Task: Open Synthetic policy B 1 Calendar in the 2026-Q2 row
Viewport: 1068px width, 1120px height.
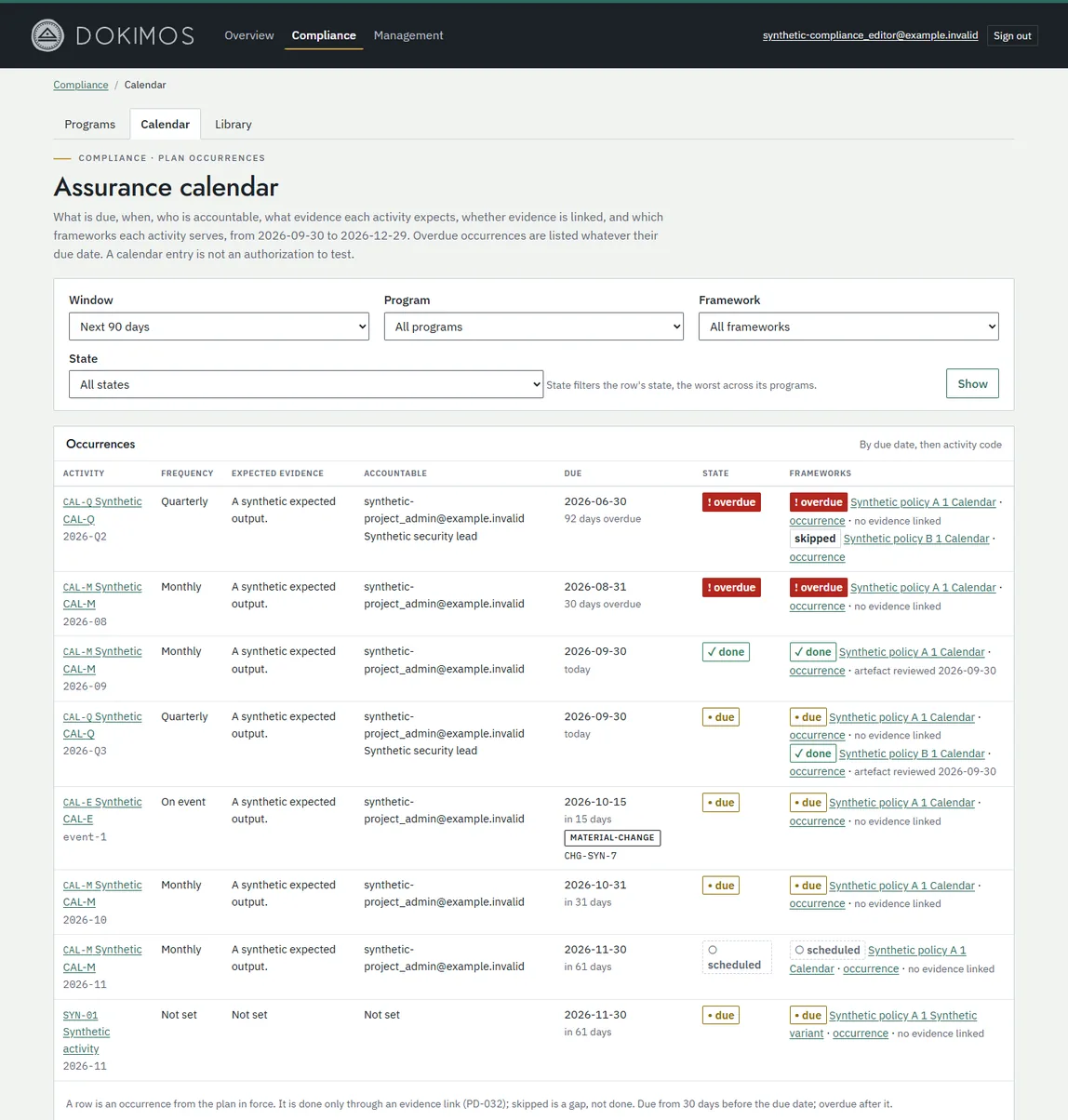Action: click(x=916, y=539)
